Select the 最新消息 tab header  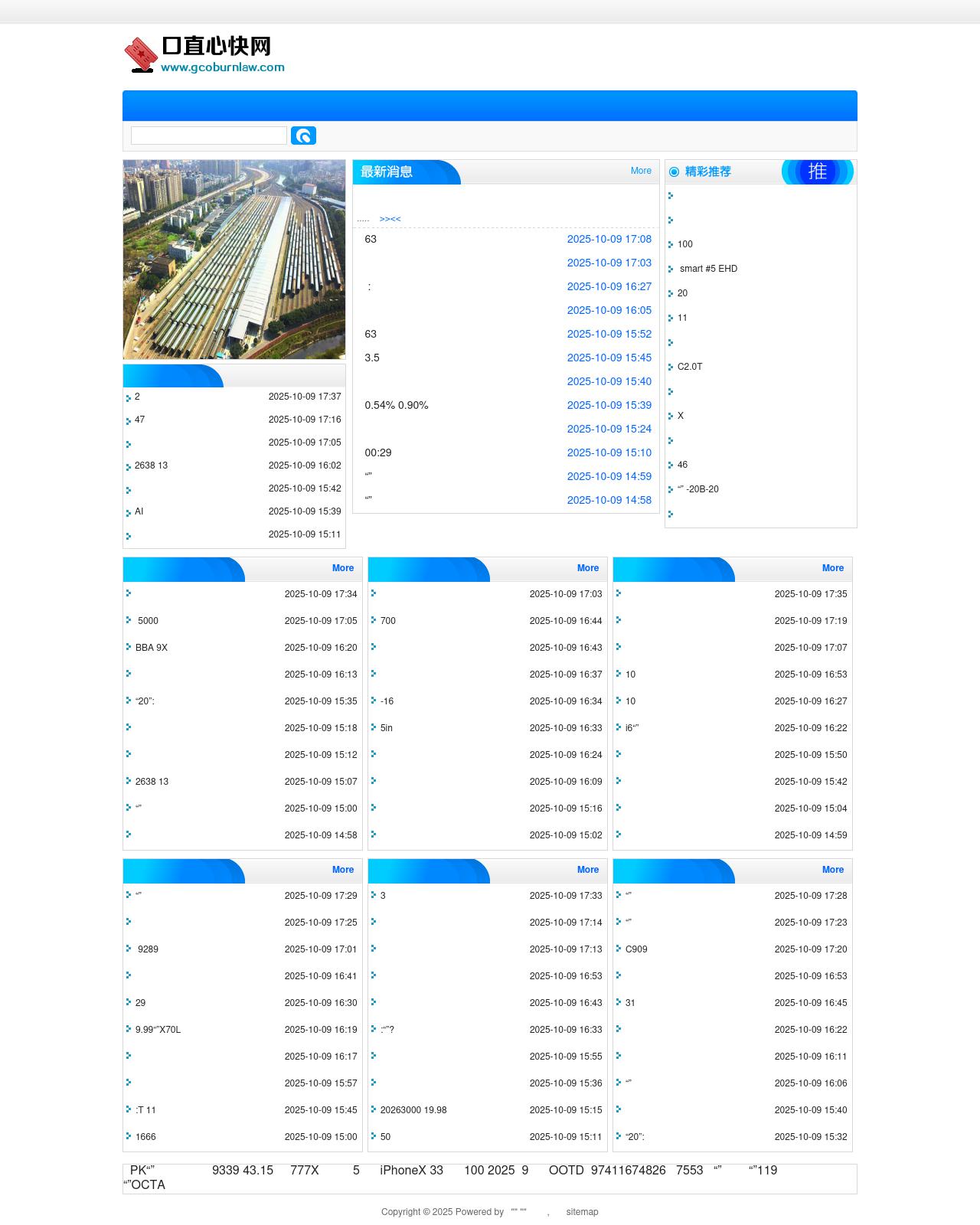387,171
